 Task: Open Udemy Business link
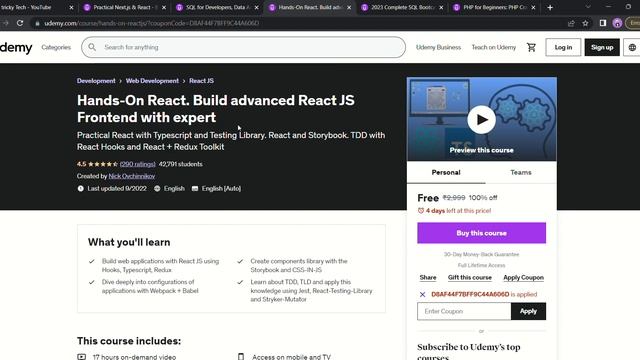click(438, 47)
